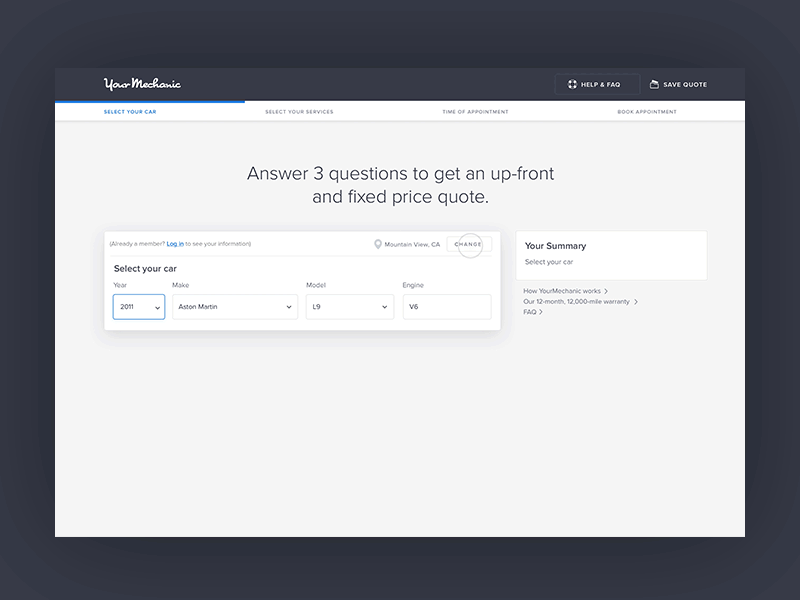
Task: Select the Select Your Car step
Action: click(129, 112)
